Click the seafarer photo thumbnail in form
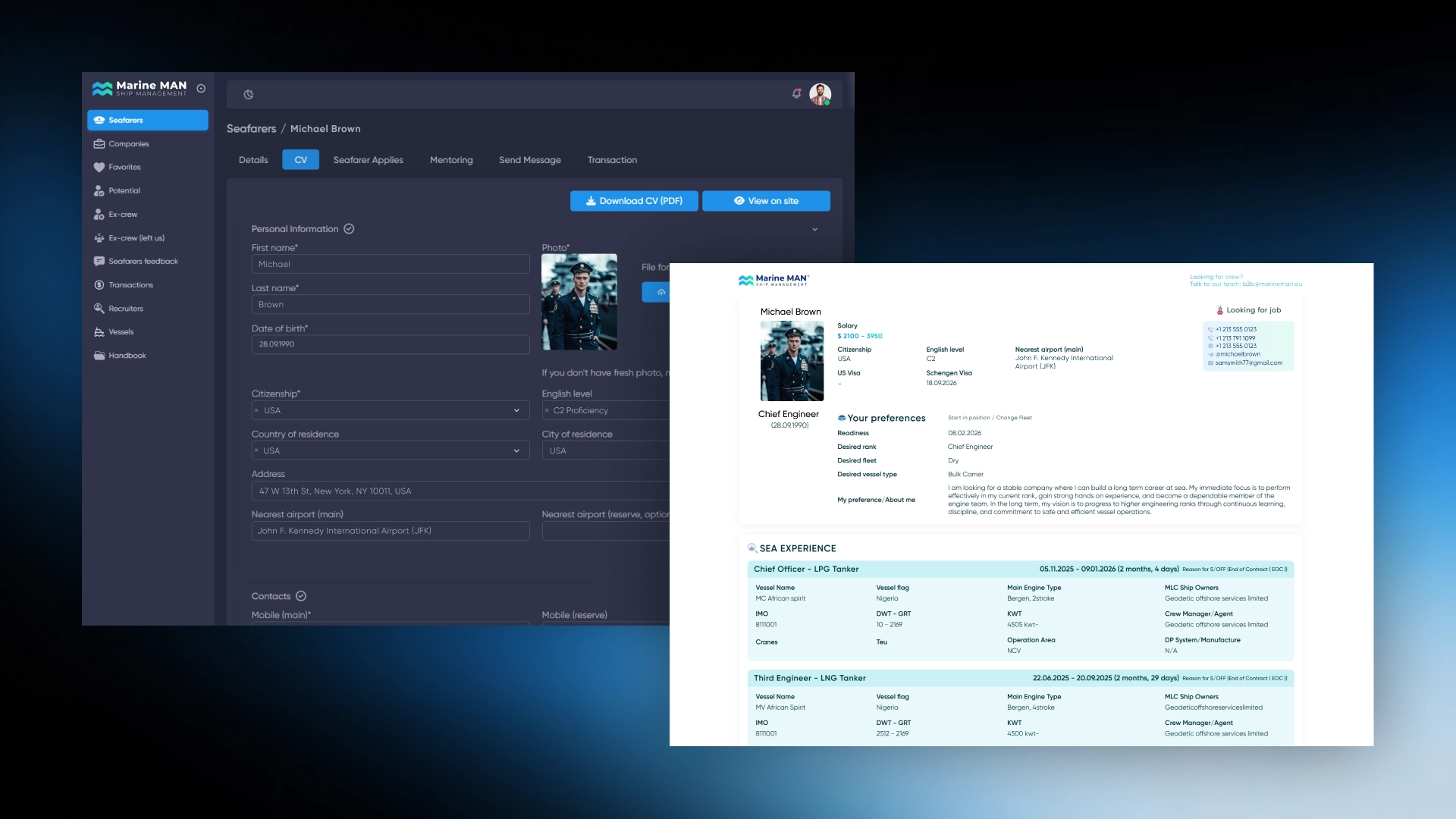Viewport: 1456px width, 819px height. [579, 302]
